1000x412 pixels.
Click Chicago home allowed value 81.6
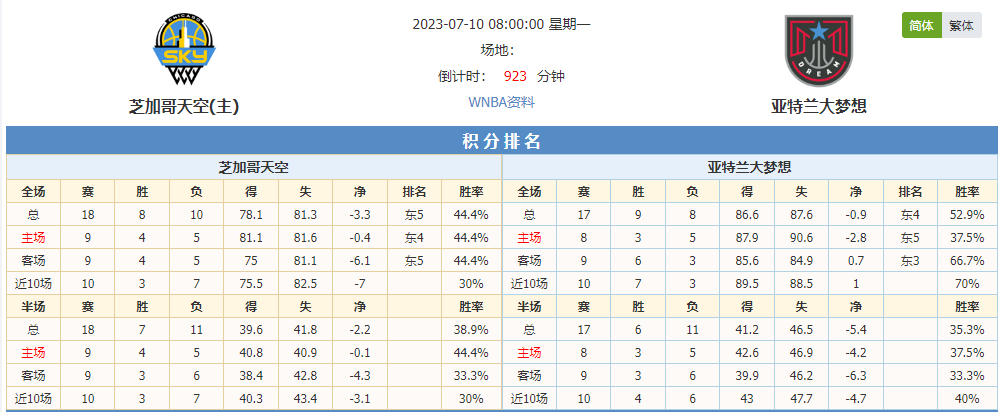305,238
